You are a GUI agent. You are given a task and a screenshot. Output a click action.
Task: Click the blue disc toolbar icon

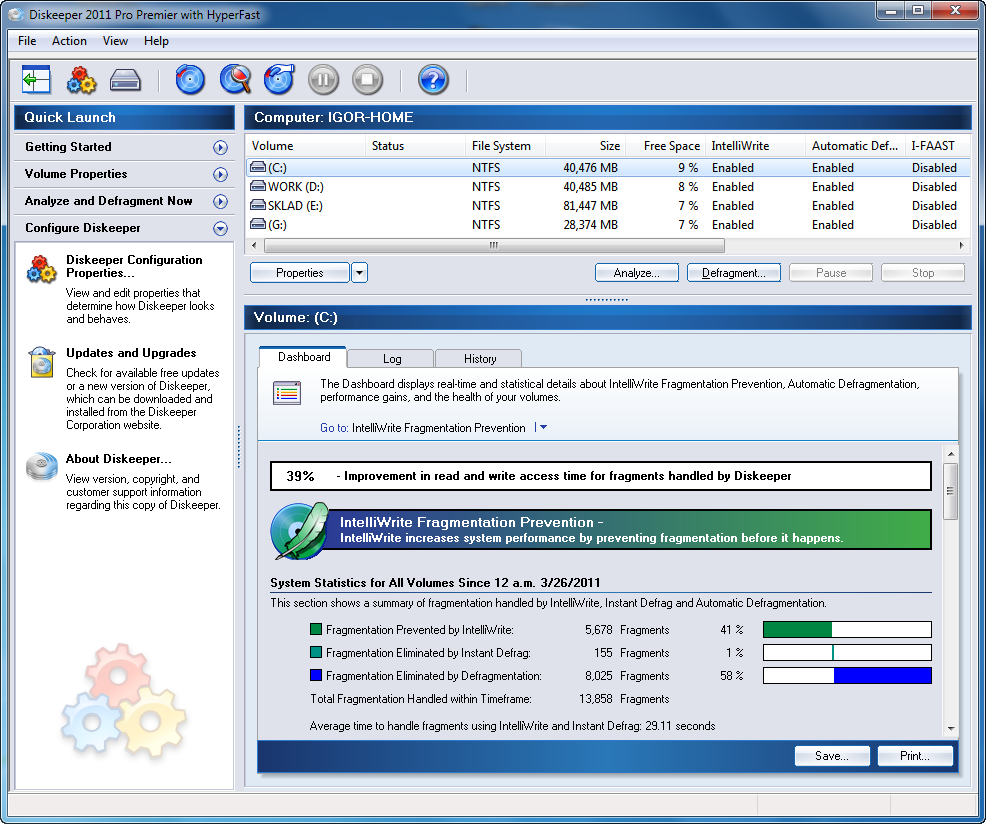190,80
